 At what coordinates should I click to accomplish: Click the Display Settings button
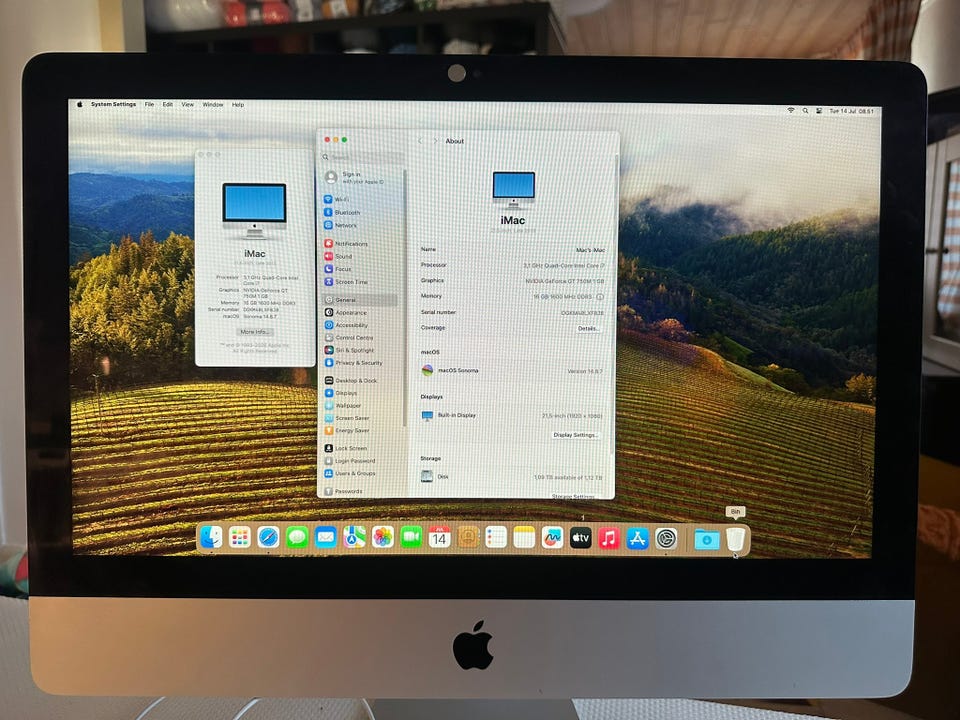pyautogui.click(x=575, y=435)
